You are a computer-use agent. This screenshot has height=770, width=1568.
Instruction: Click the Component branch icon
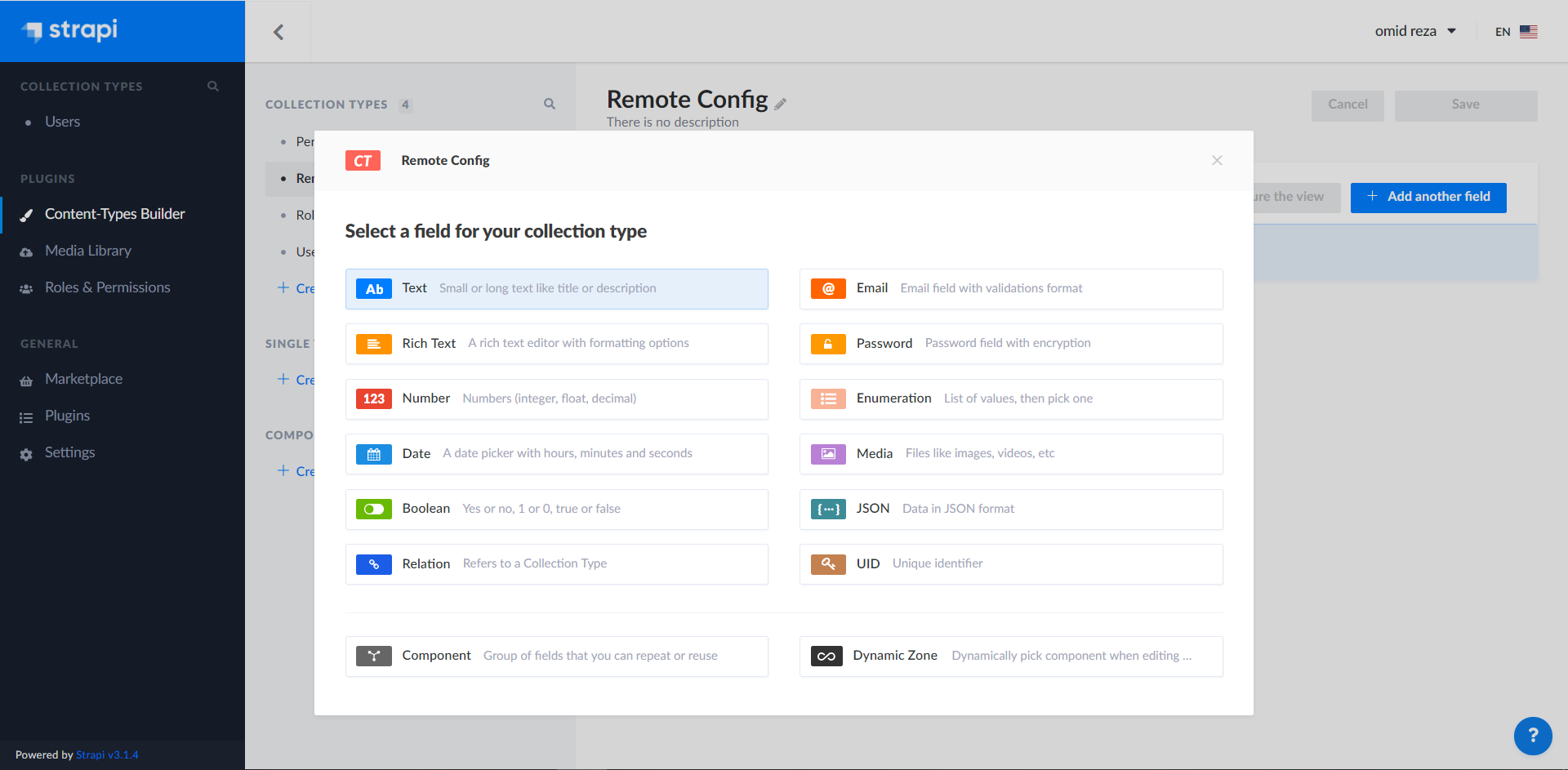pyautogui.click(x=374, y=656)
